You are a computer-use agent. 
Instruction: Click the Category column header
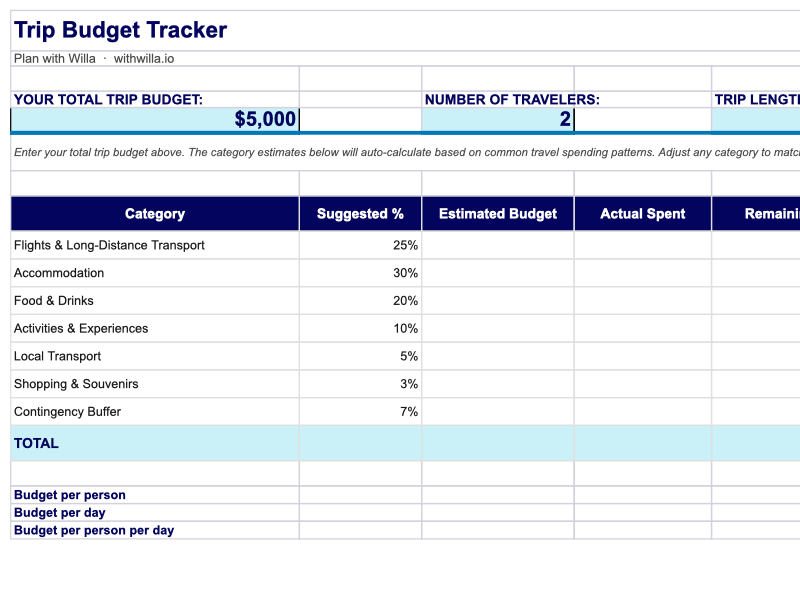155,214
